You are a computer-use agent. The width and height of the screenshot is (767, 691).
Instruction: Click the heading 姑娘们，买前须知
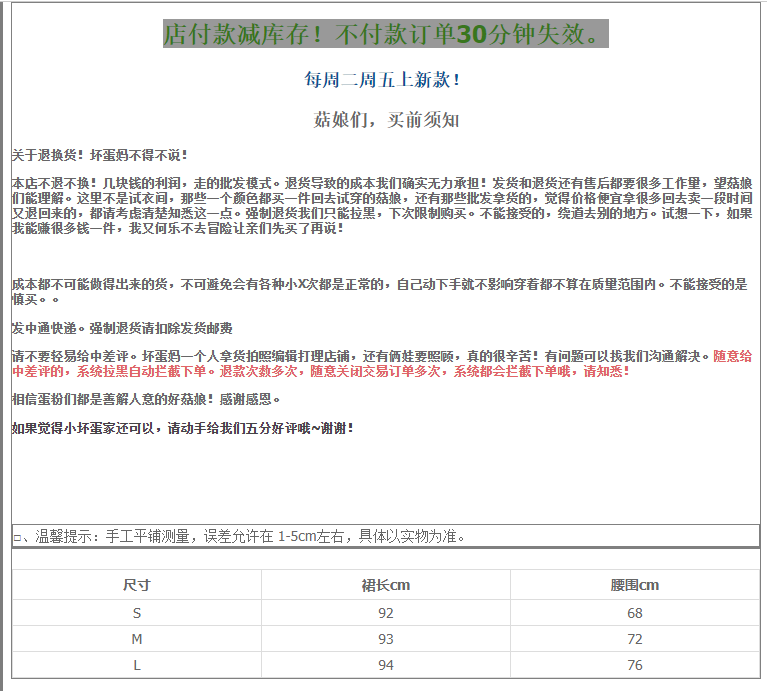click(x=386, y=120)
